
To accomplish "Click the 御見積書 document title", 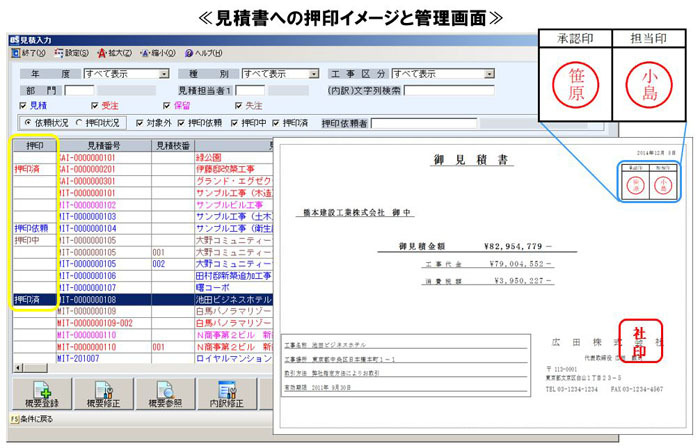I will 471,160.
